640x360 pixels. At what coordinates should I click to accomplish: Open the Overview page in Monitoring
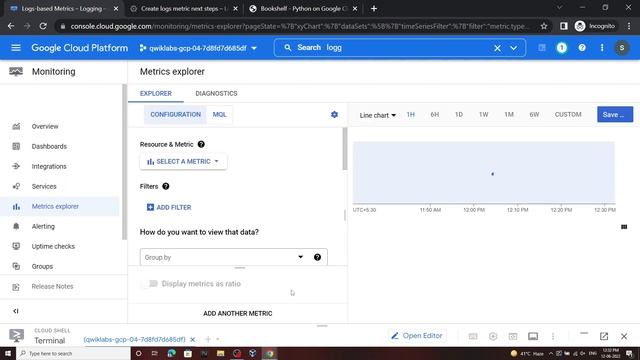(45, 127)
